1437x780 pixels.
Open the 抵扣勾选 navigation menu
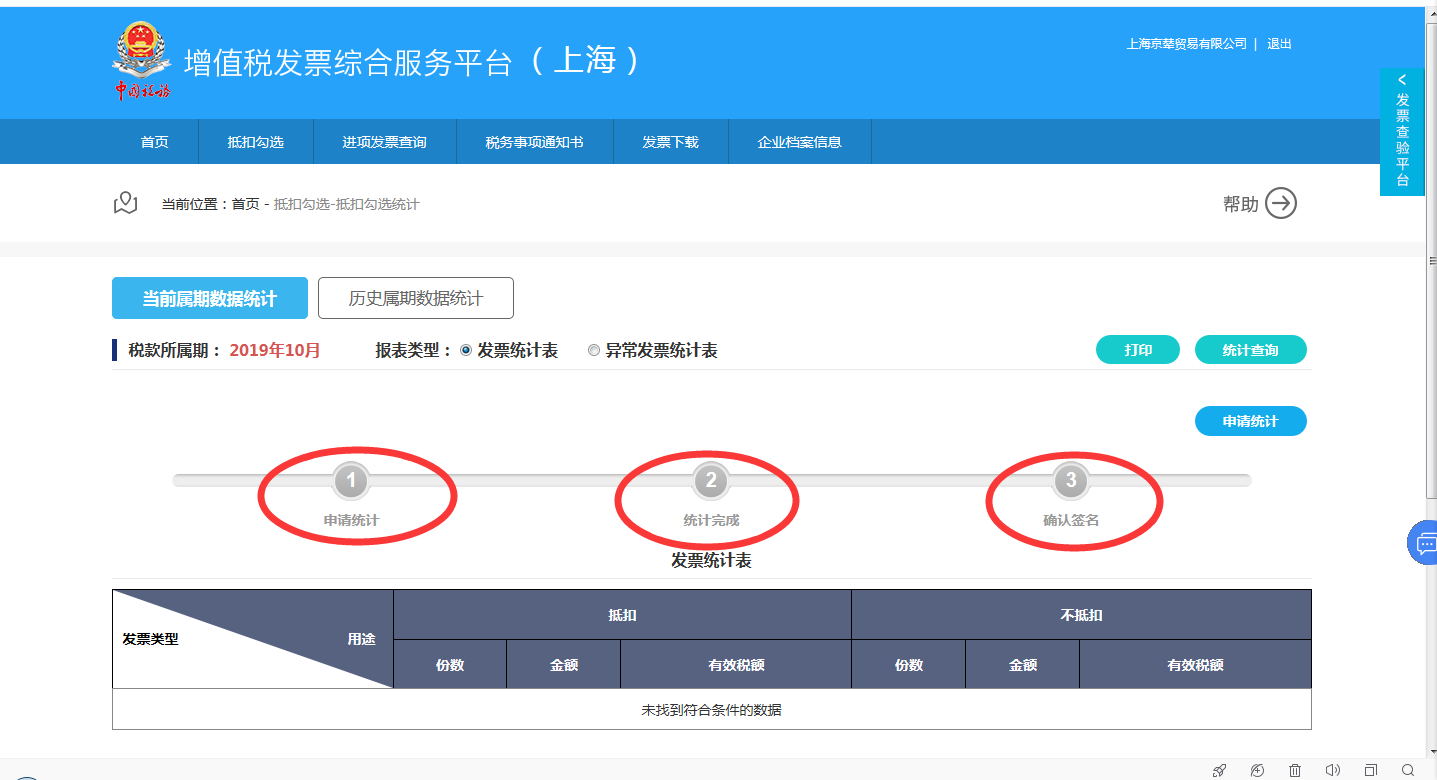(256, 142)
